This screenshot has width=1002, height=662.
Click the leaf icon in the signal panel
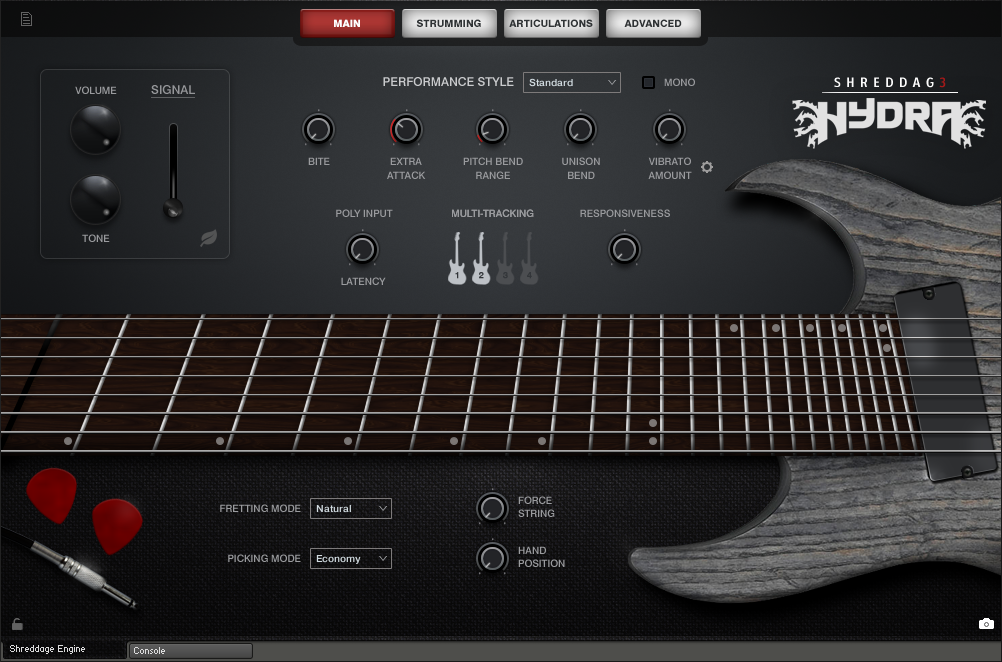point(209,237)
